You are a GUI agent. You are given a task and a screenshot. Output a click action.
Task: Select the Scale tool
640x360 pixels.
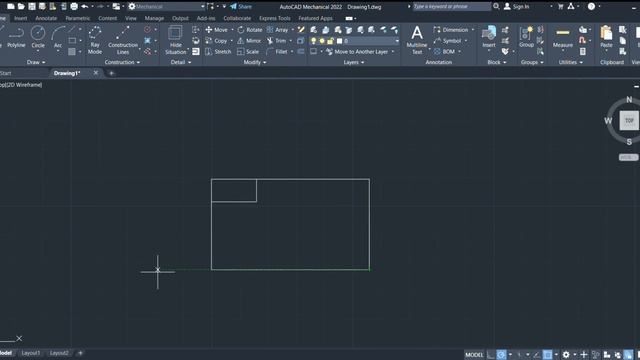coord(248,52)
